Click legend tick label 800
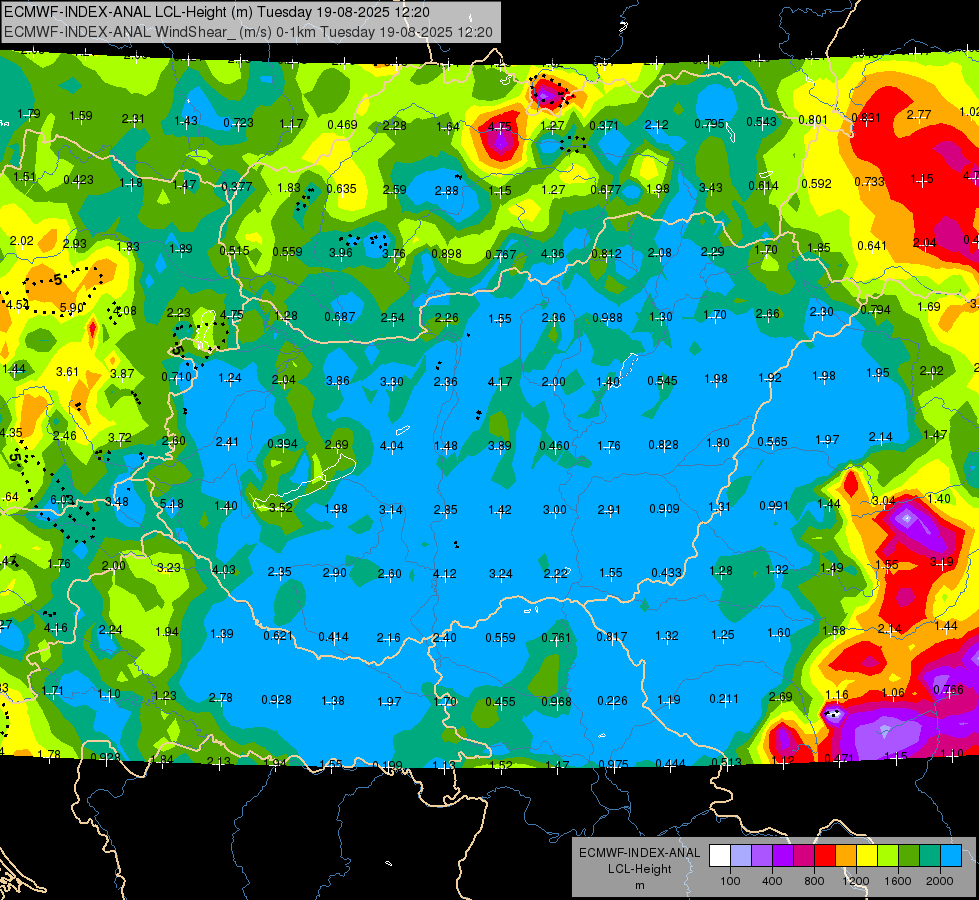 click(814, 881)
